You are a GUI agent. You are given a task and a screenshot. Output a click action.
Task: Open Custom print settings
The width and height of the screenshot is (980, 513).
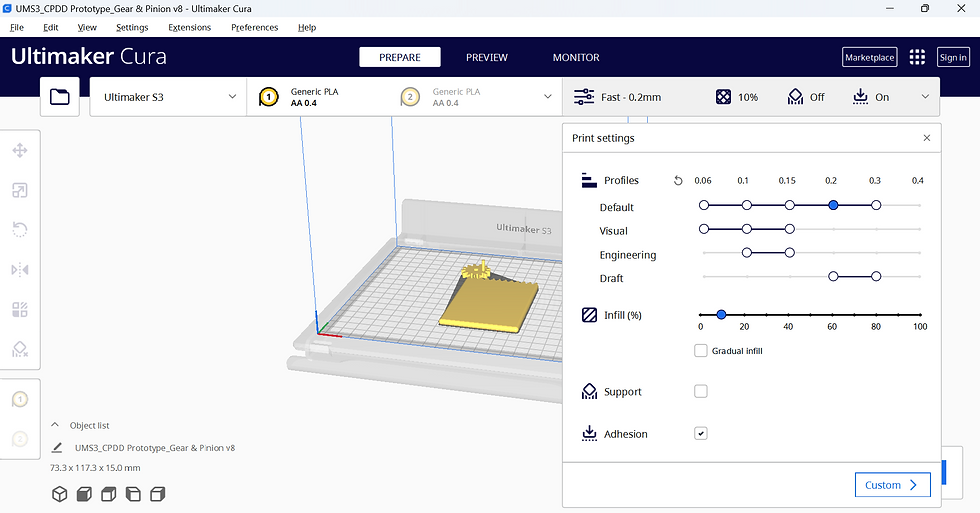892,485
